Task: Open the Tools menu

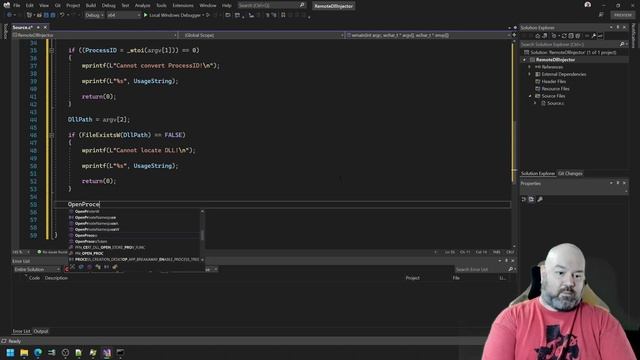Action: click(161, 6)
